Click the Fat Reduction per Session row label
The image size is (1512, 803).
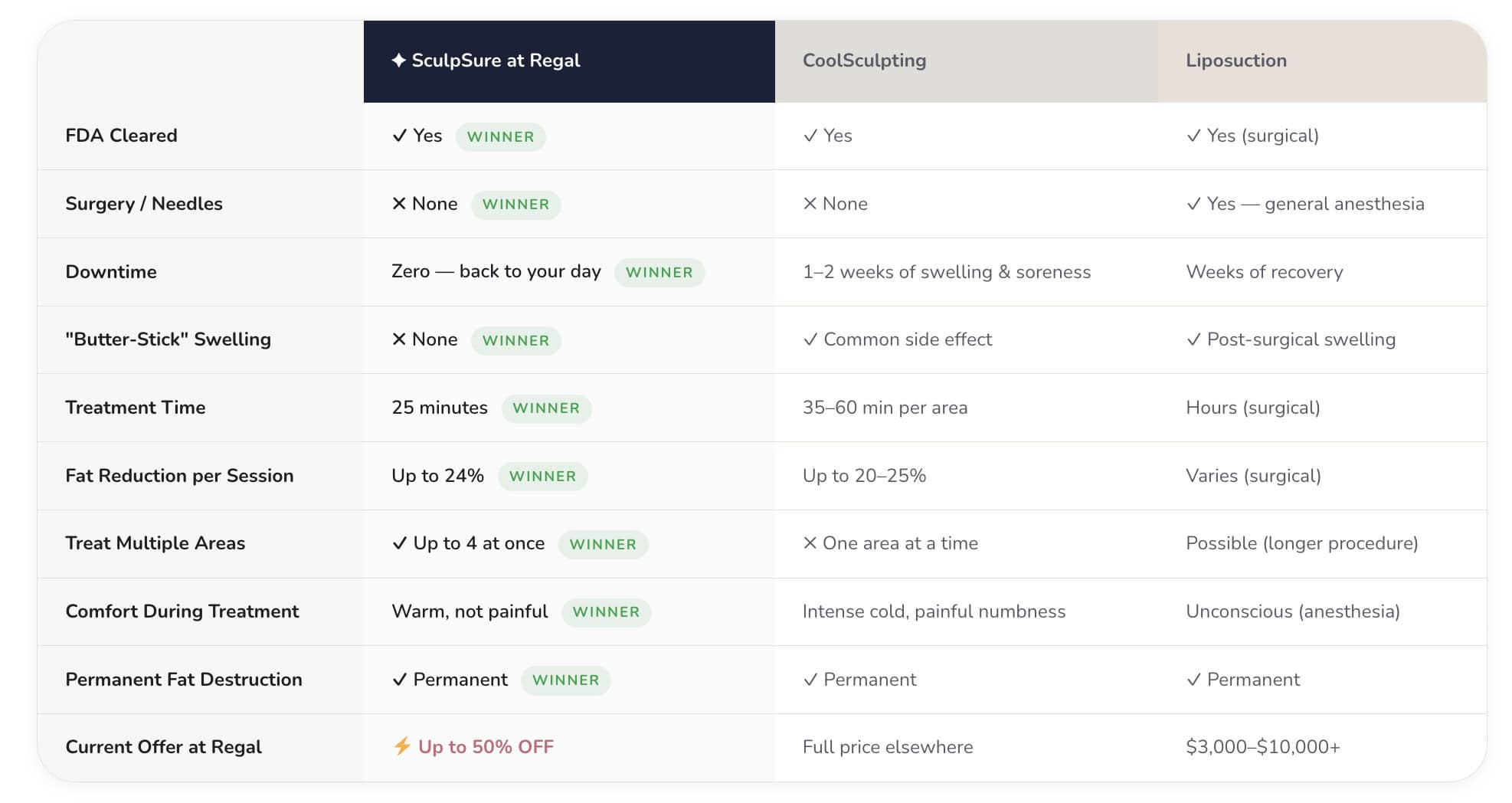pyautogui.click(x=179, y=476)
